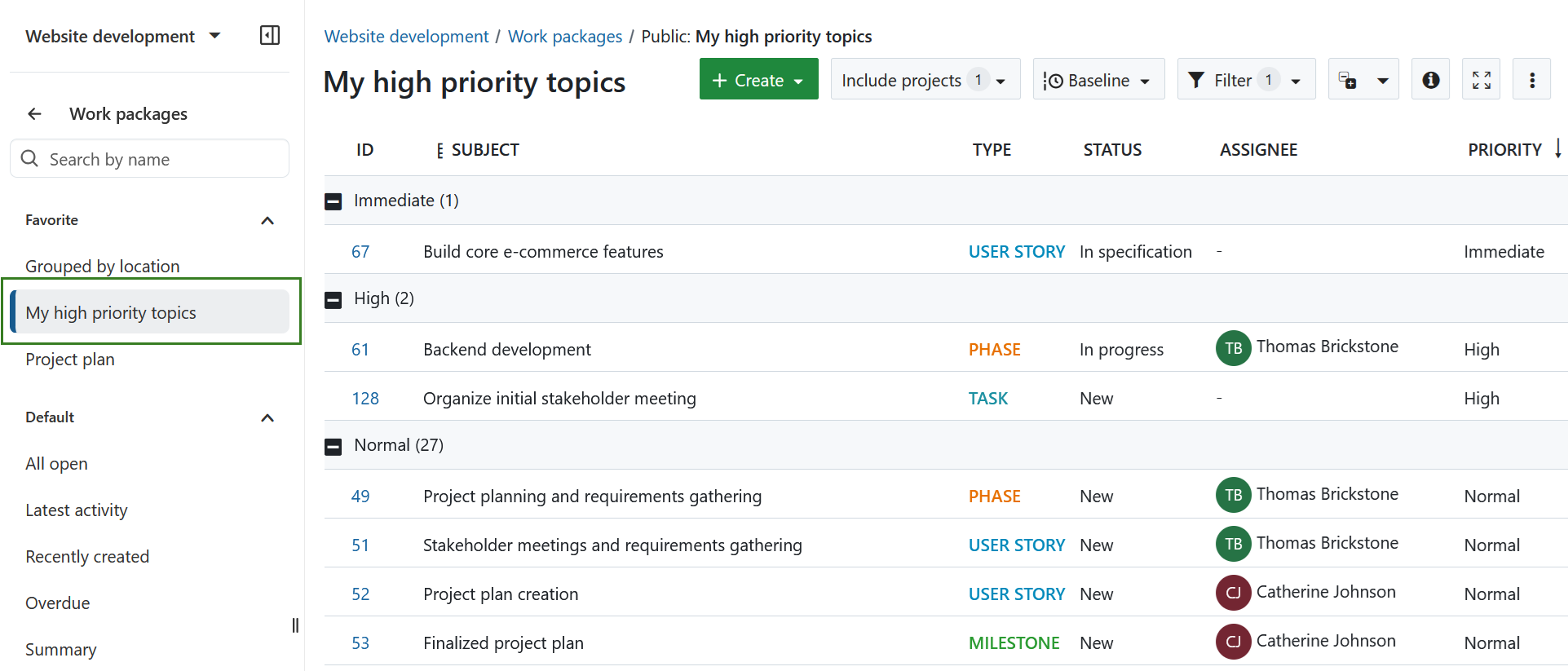Click 'Build core e-commerce features' subject
The image size is (1568, 671).
543,251
